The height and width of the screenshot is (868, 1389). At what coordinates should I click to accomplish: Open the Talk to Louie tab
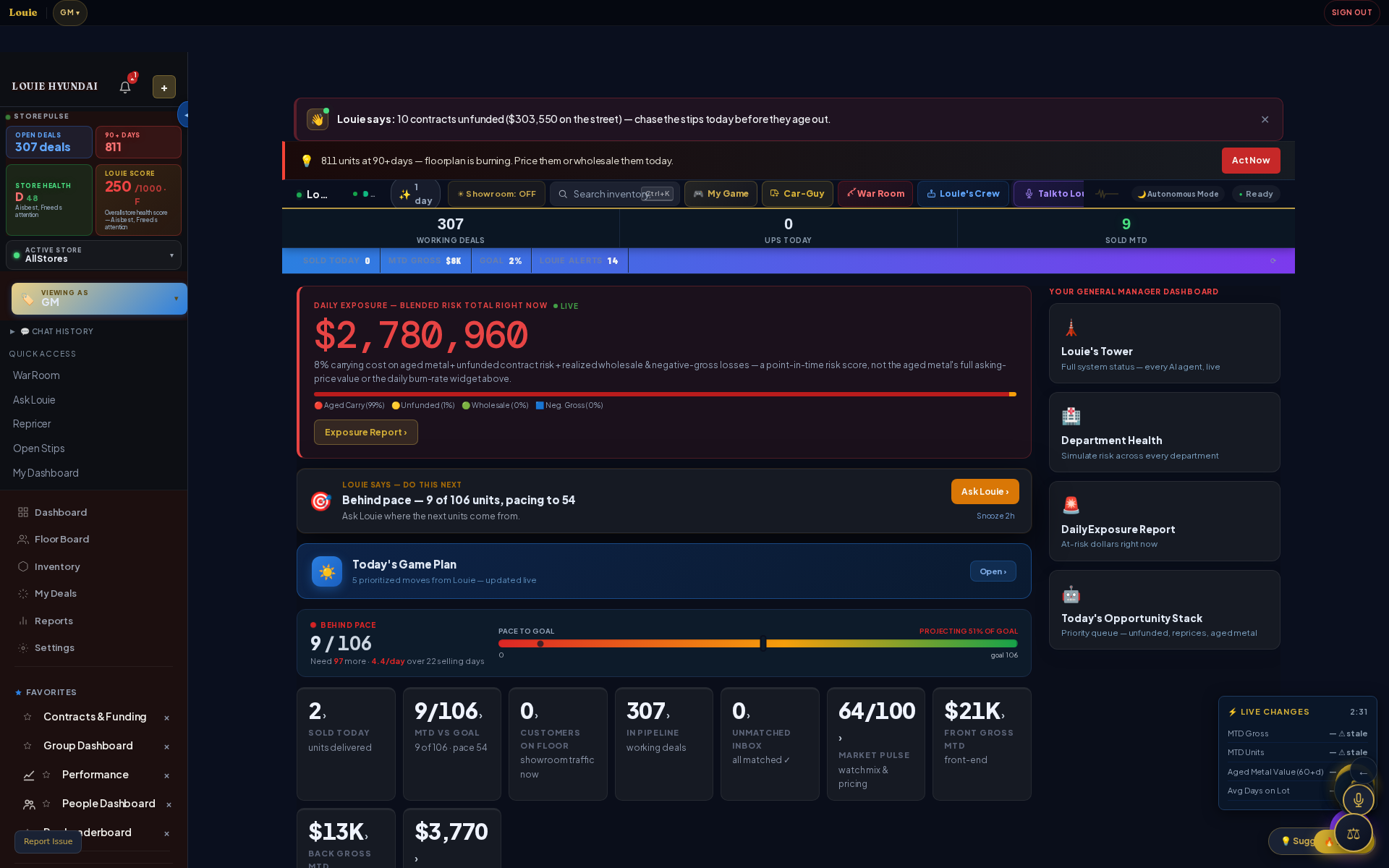[x=1050, y=194]
